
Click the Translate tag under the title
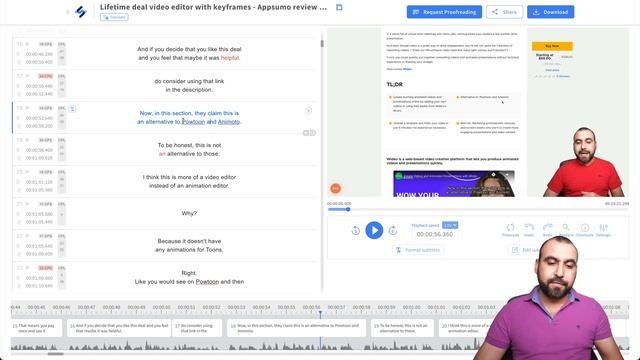click(114, 17)
